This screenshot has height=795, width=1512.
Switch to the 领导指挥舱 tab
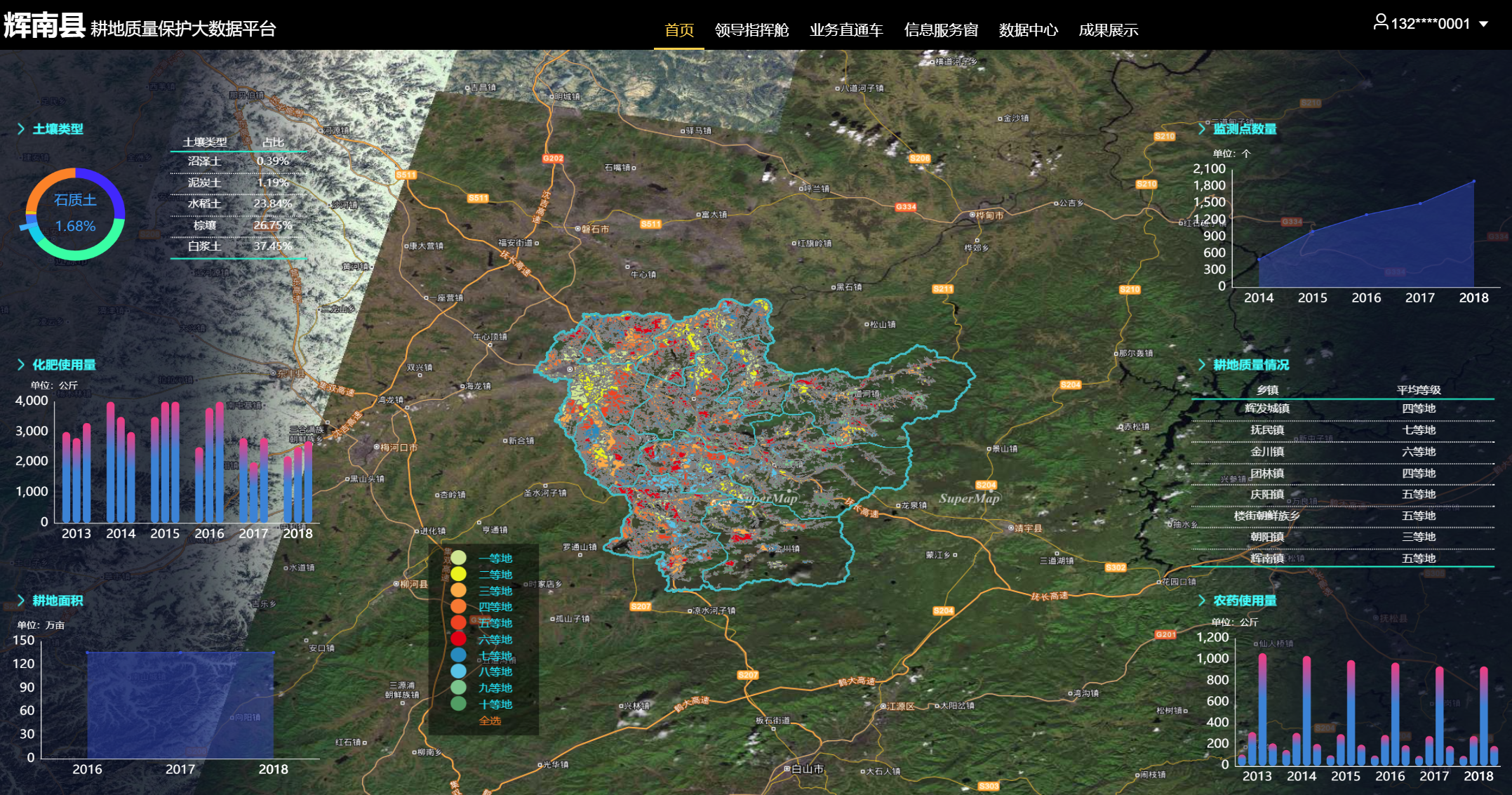(x=751, y=30)
